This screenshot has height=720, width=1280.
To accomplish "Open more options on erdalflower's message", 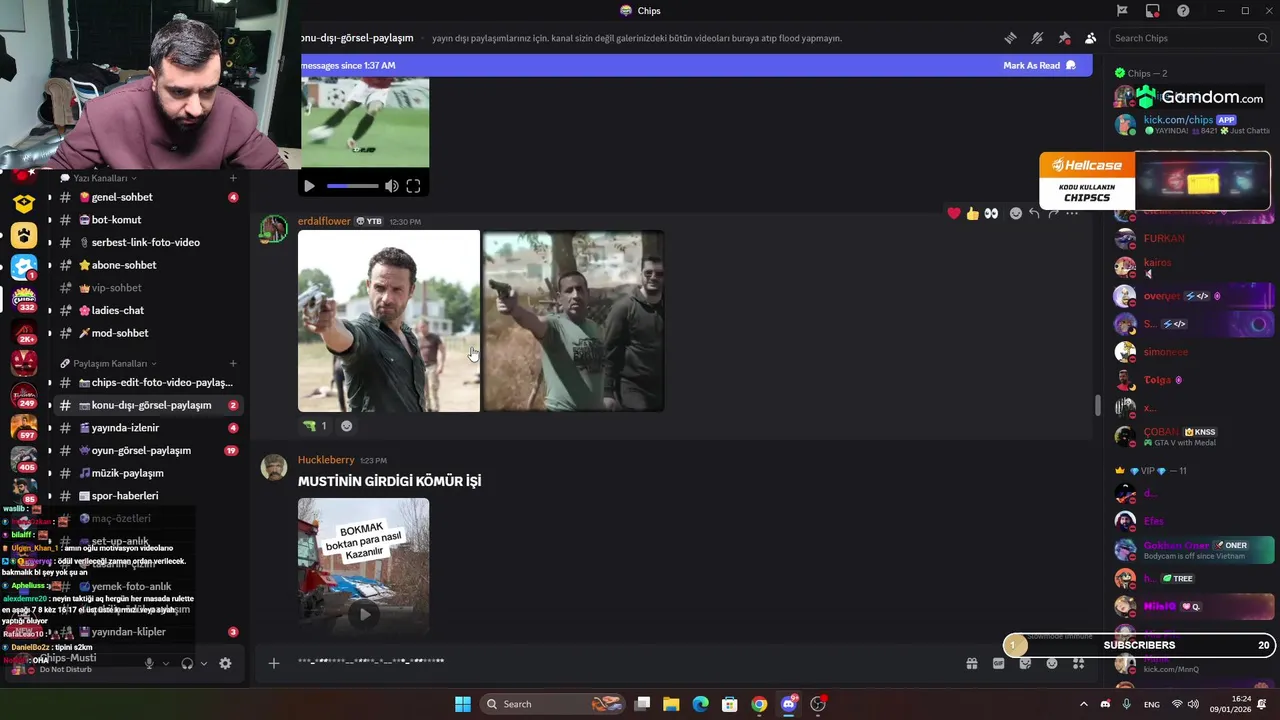I will [1072, 213].
